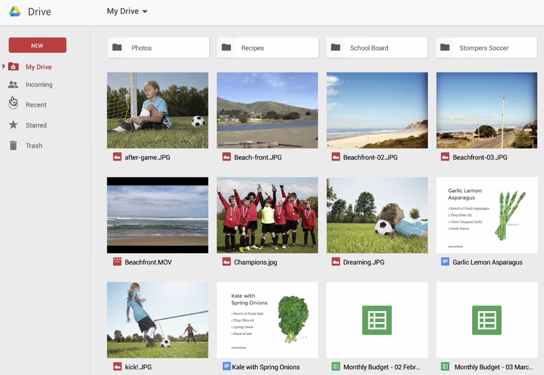Click video icon next to Beachfront.MOV
Screen dimensions: 544x375
coord(117,262)
